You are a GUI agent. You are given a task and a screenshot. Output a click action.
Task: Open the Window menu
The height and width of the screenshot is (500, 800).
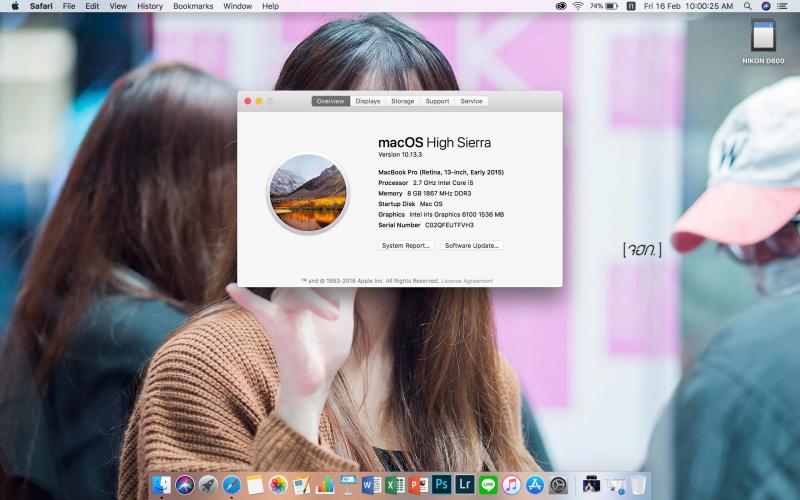(238, 6)
